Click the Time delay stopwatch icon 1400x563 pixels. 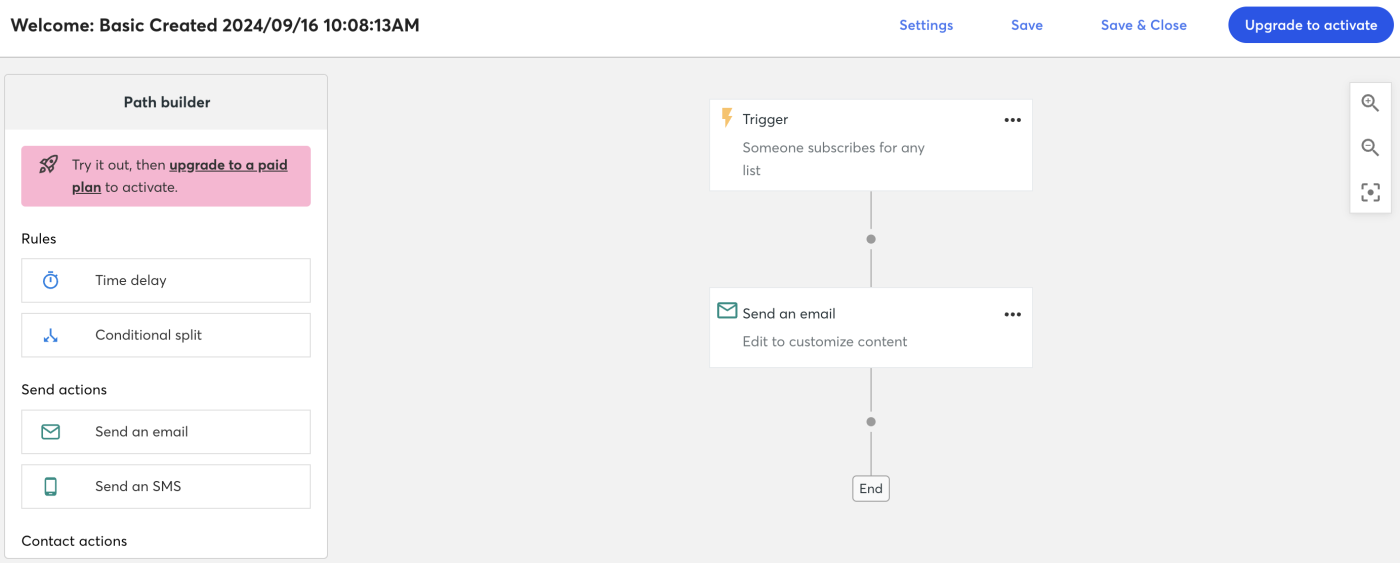pyautogui.click(x=51, y=281)
